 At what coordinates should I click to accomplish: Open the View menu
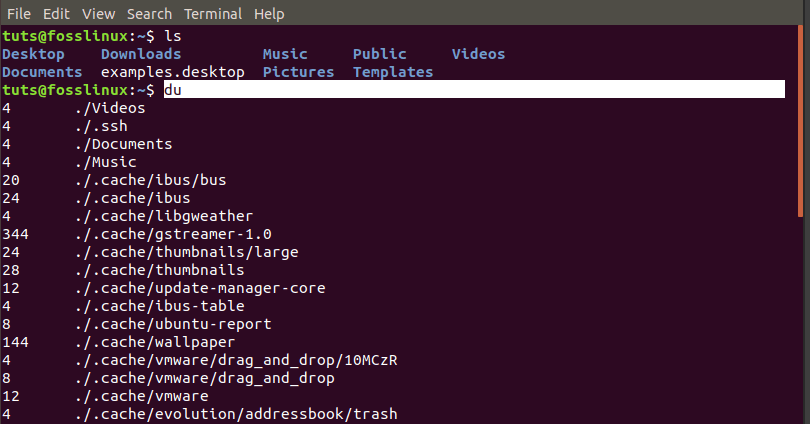(98, 14)
